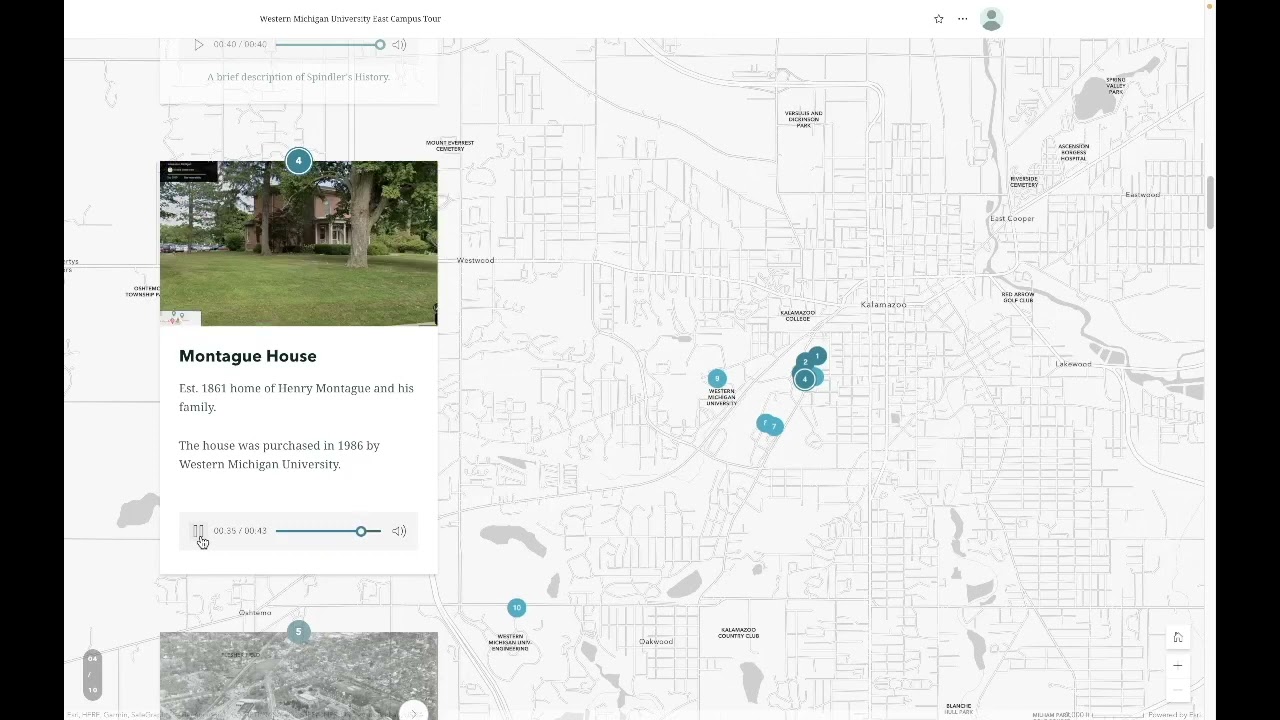Click the Western Michigan University map label
Viewport: 1280px width, 720px height.
pos(721,397)
